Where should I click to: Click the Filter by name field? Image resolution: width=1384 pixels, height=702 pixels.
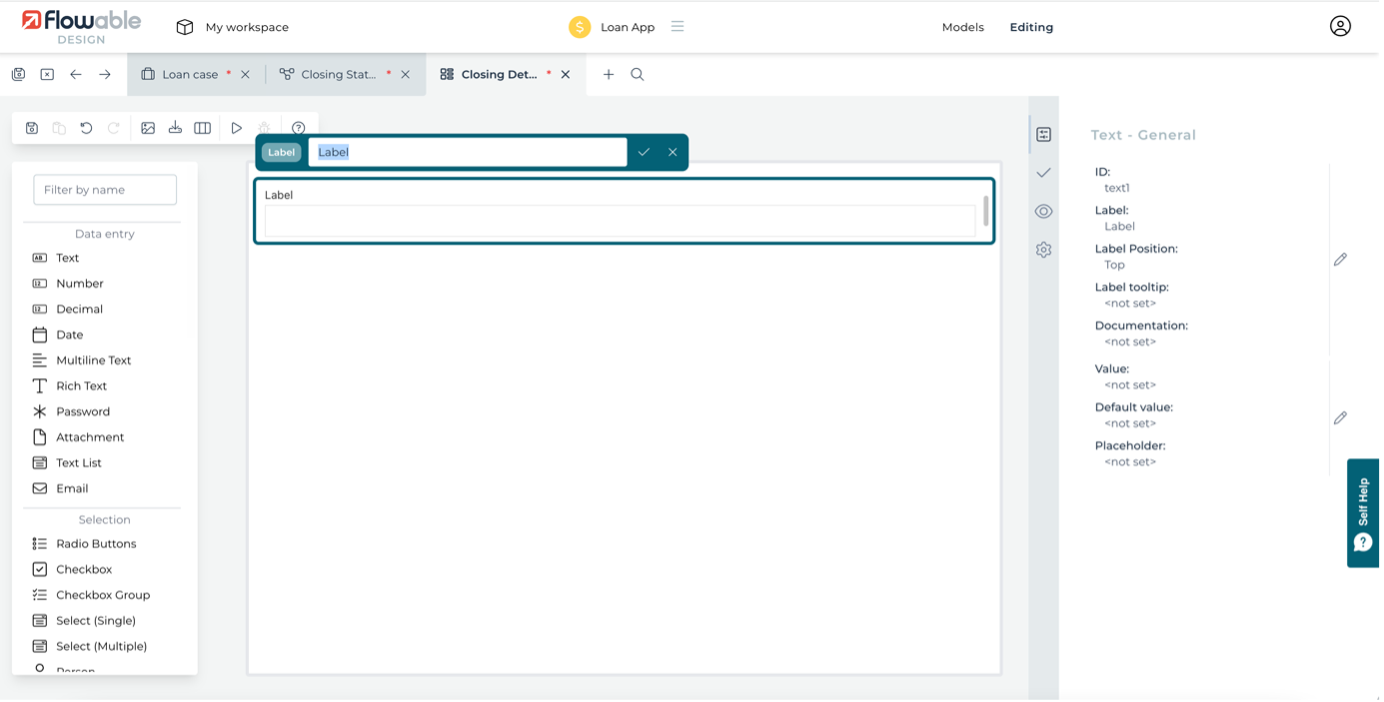point(104,189)
